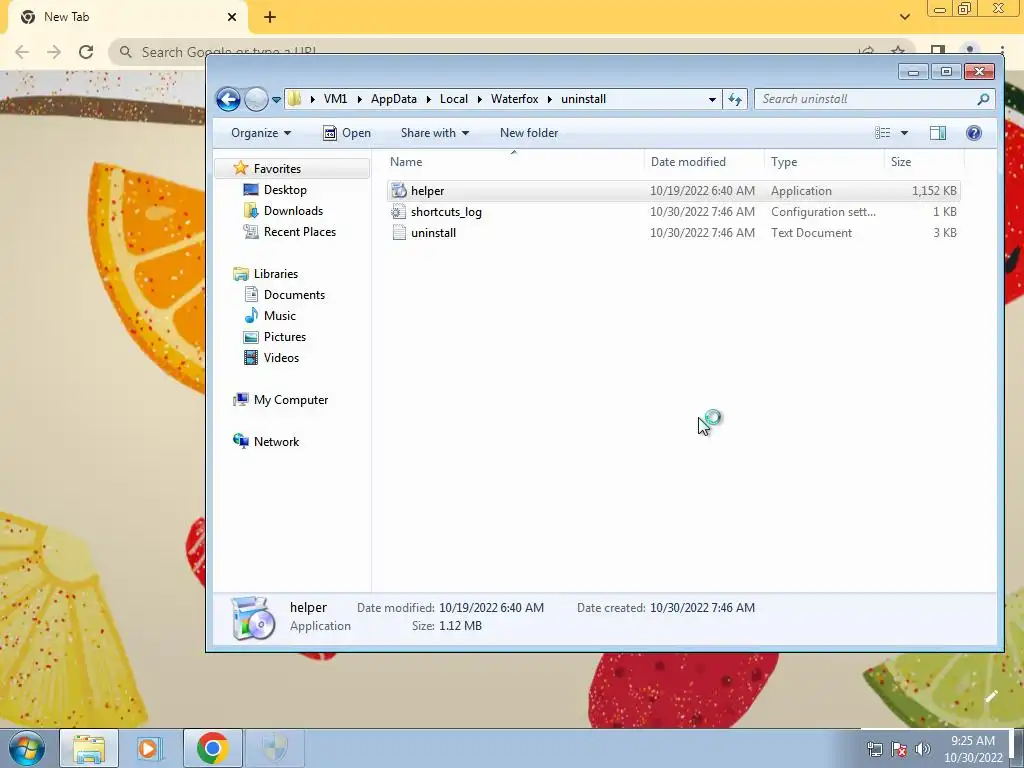Click Chrome tab search chevron
The image size is (1024, 768).
point(904,17)
